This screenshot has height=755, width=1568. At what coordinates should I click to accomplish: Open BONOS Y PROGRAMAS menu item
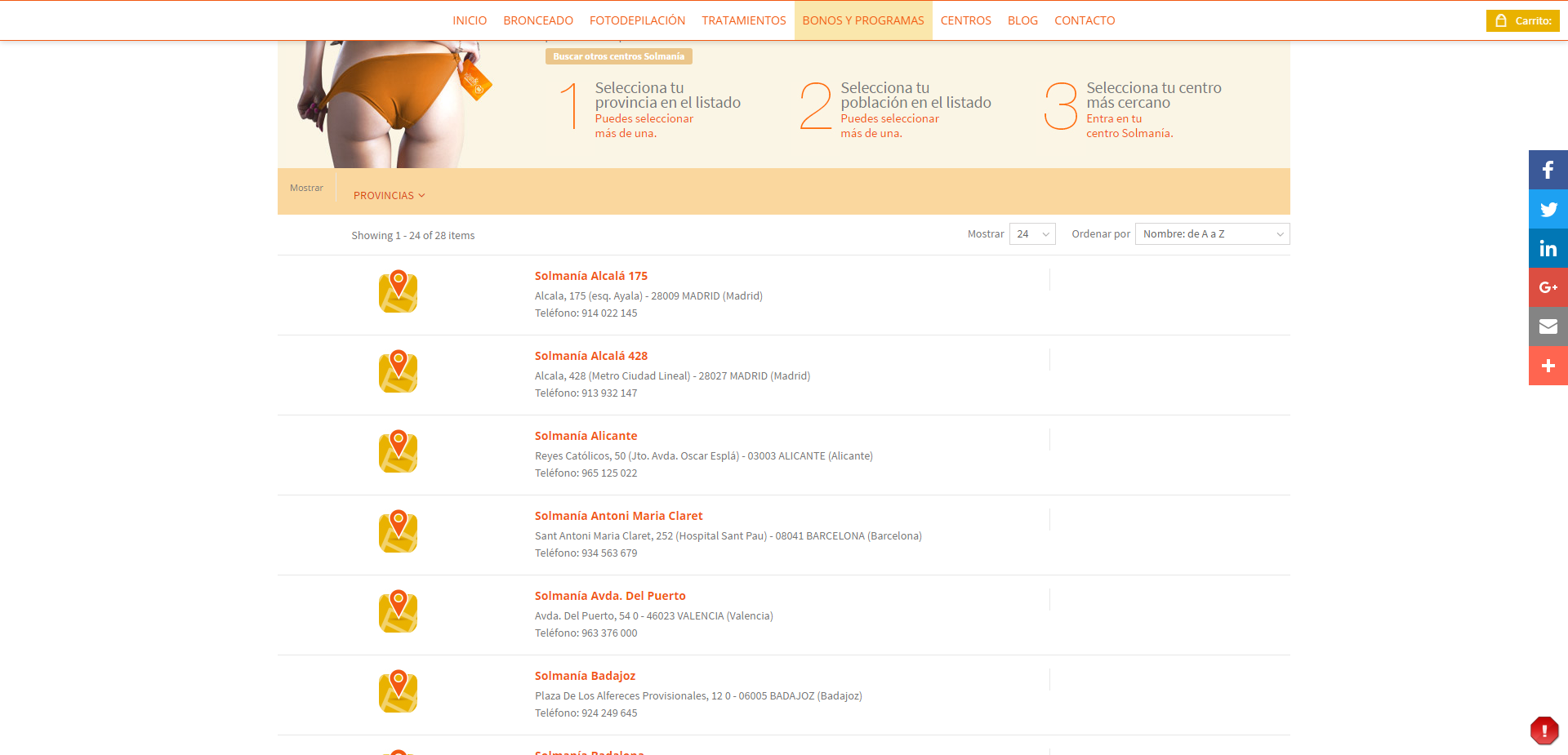[863, 20]
